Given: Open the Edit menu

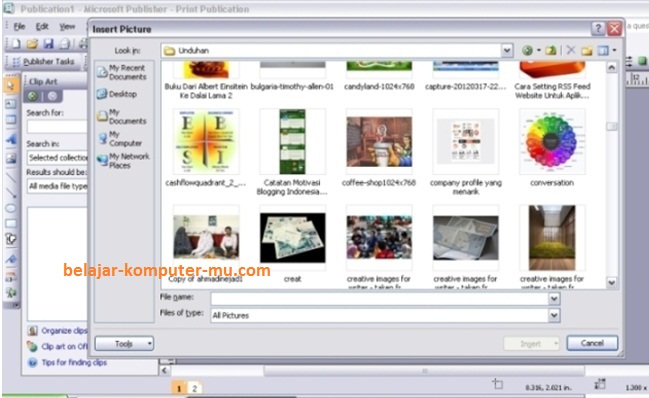Looking at the screenshot, I should (42, 26).
